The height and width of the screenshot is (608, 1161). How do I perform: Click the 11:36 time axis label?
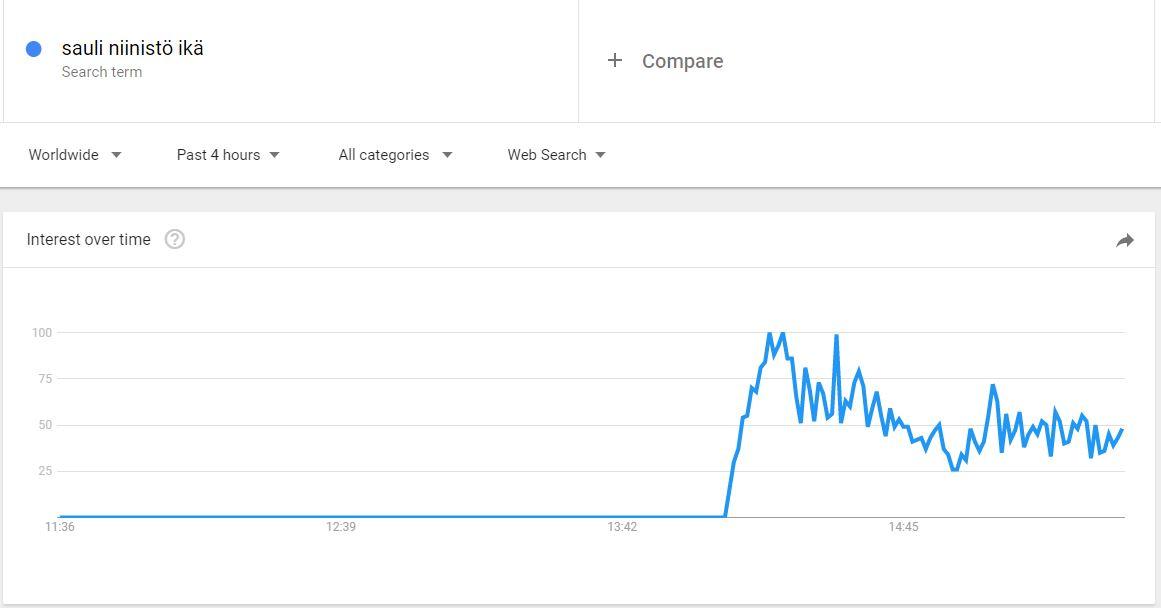pos(60,527)
